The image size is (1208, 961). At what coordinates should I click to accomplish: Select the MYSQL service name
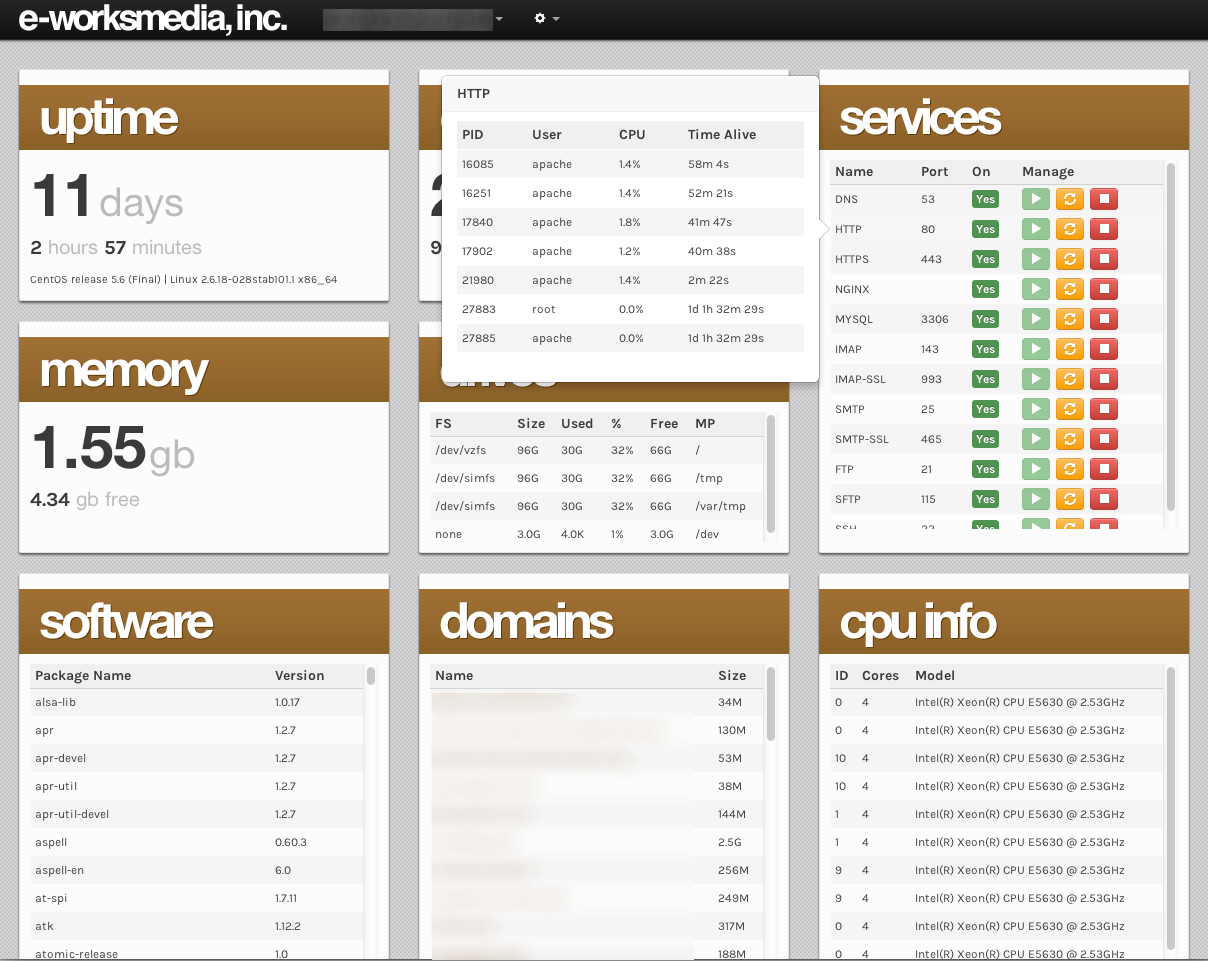pos(854,319)
